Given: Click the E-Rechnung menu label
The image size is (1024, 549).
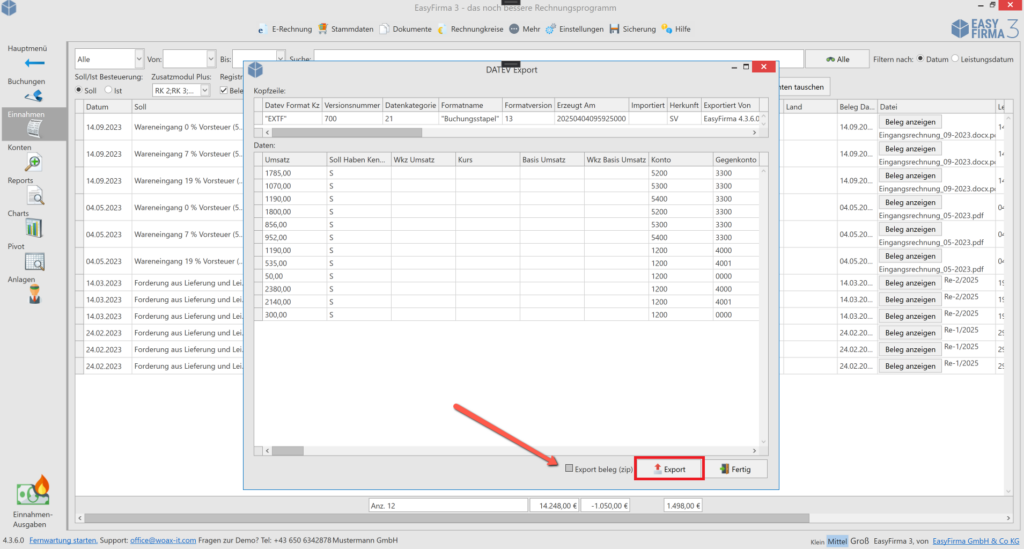Looking at the screenshot, I should 292,29.
